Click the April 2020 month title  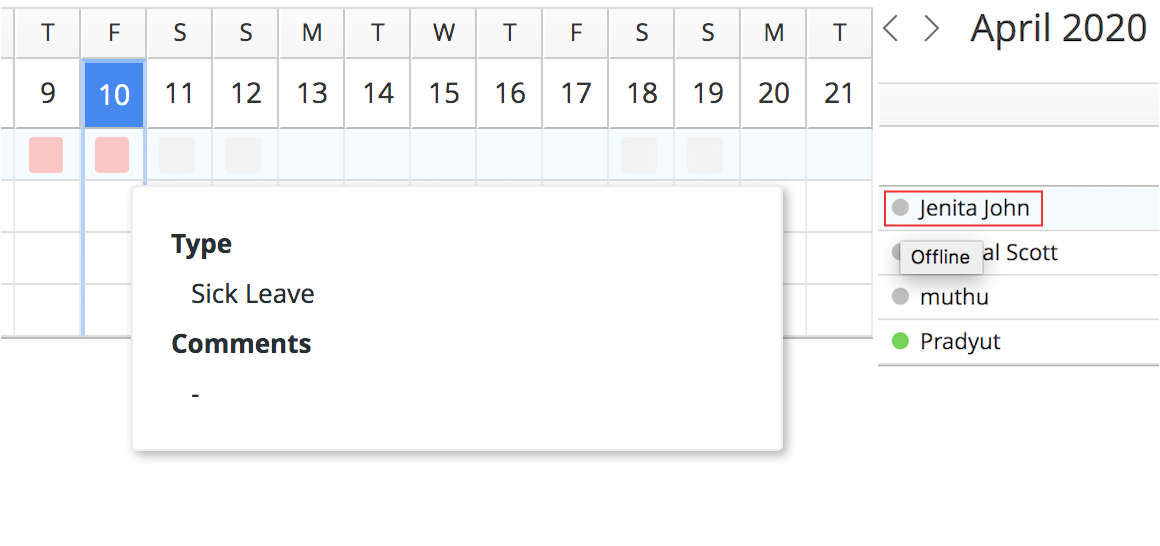click(1059, 28)
